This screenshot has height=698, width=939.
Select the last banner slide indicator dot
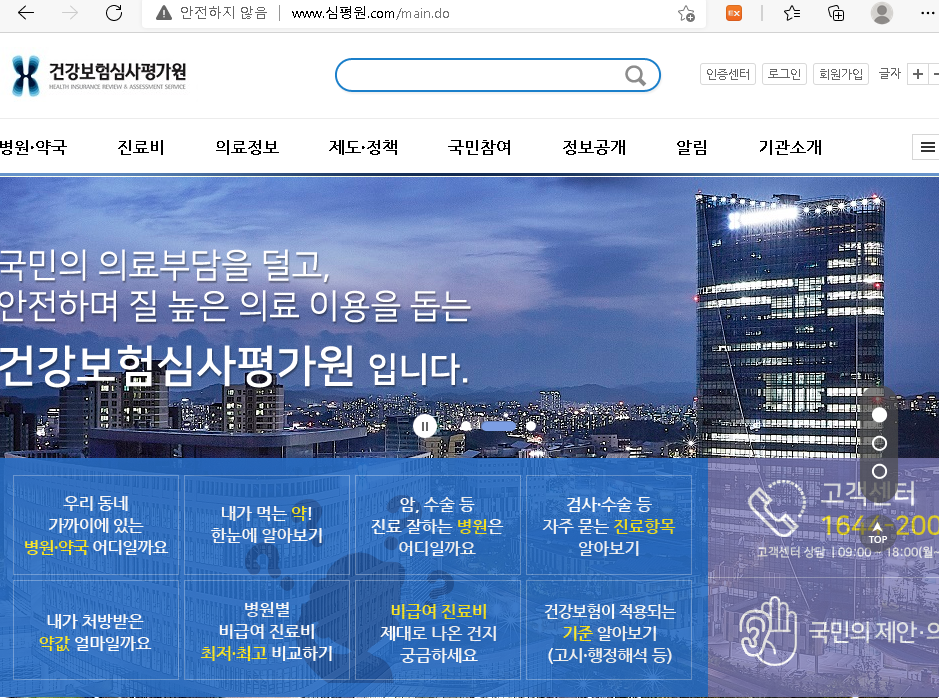point(531,426)
